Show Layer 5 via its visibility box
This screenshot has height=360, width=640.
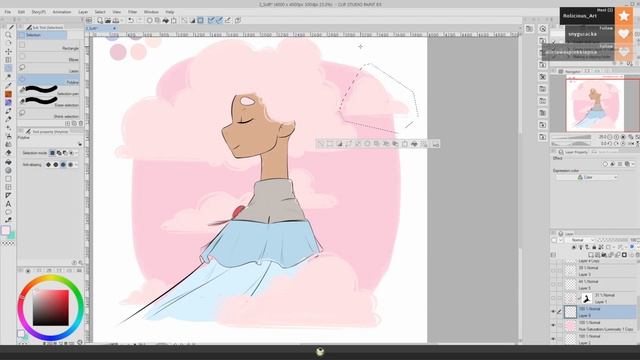[553, 284]
